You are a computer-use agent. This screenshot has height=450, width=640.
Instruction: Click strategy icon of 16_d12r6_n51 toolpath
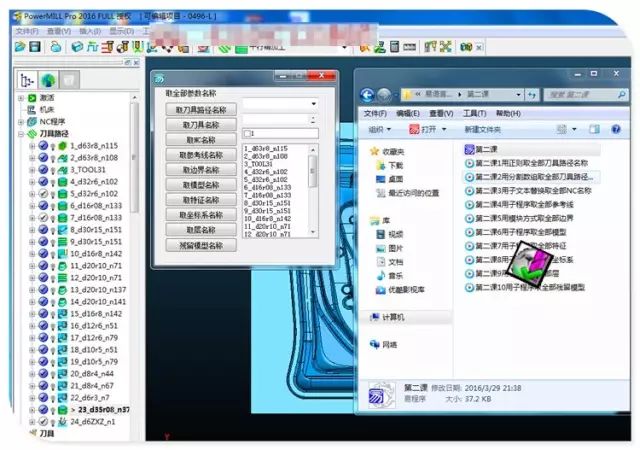pyautogui.click(x=62, y=325)
